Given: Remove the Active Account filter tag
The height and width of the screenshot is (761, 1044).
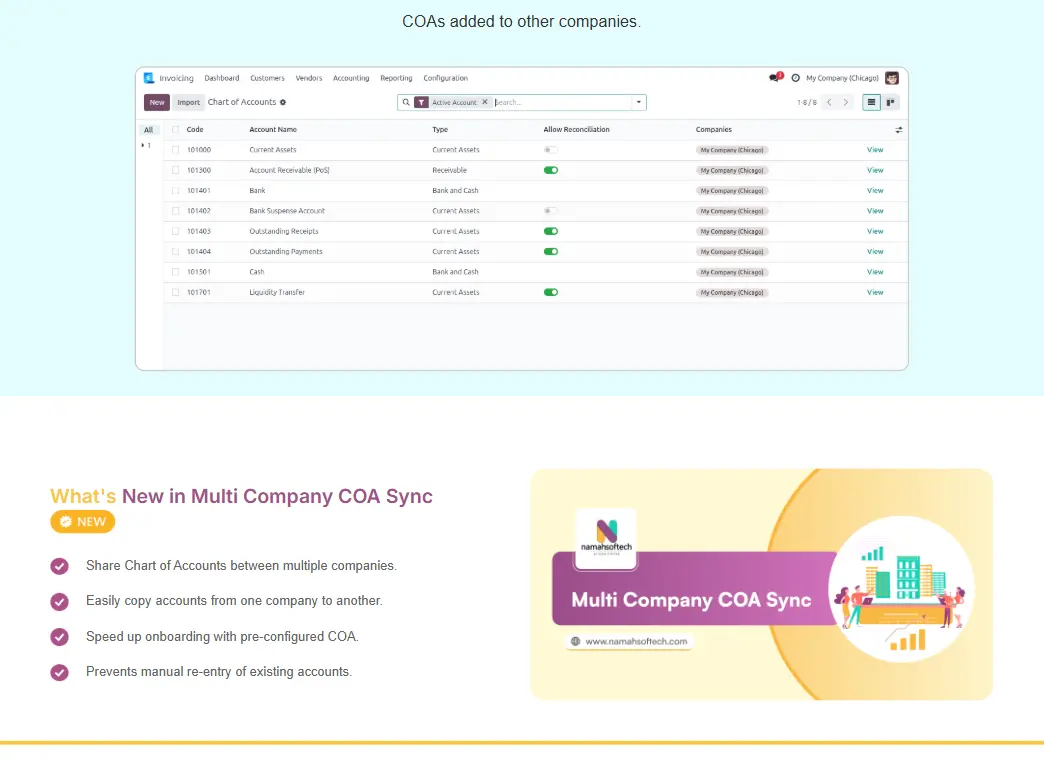Looking at the screenshot, I should pyautogui.click(x=485, y=102).
